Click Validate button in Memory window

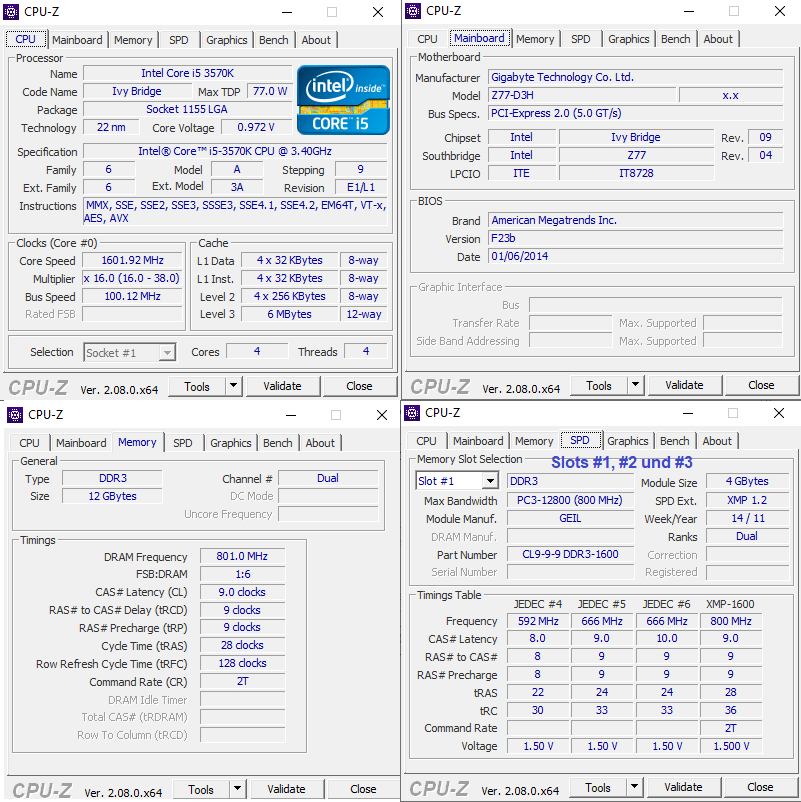[x=286, y=789]
